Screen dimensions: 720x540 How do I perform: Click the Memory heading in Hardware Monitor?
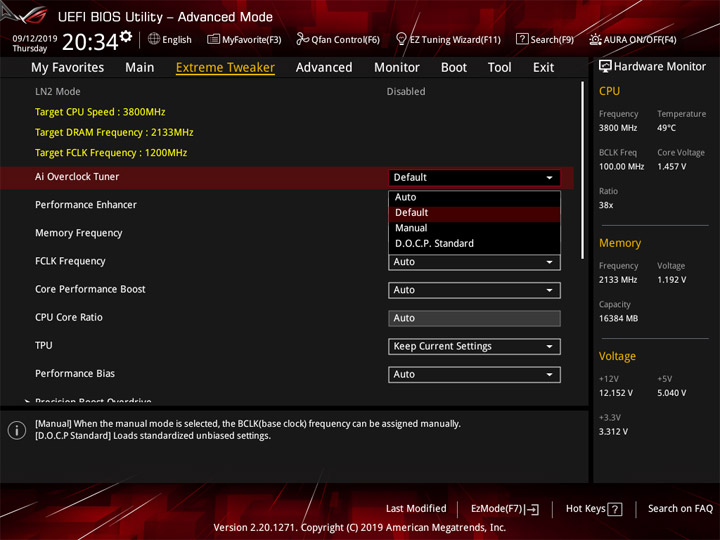coord(620,243)
